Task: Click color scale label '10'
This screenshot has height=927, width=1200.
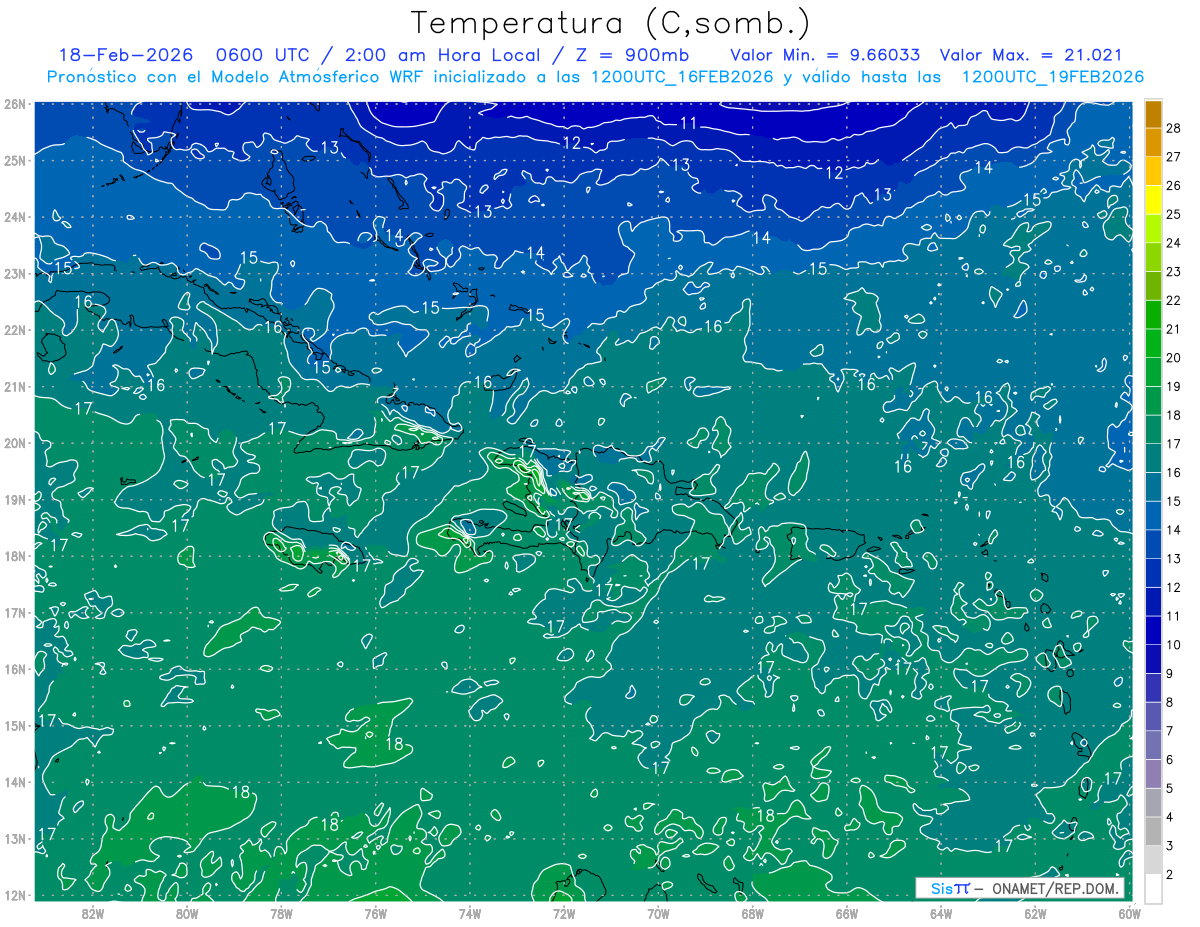Action: 1174,645
